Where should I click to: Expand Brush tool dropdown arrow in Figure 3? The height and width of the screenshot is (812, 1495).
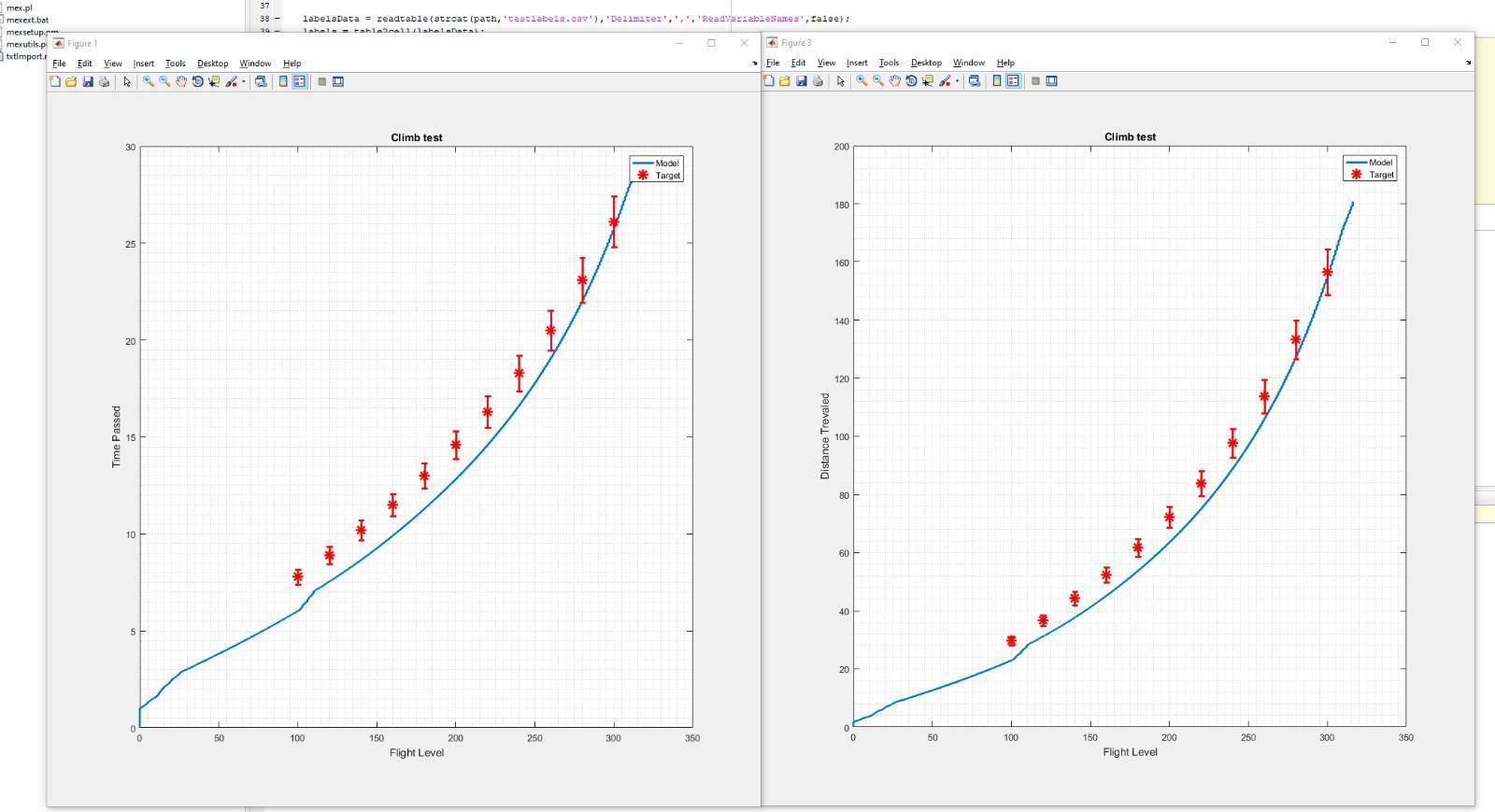957,81
